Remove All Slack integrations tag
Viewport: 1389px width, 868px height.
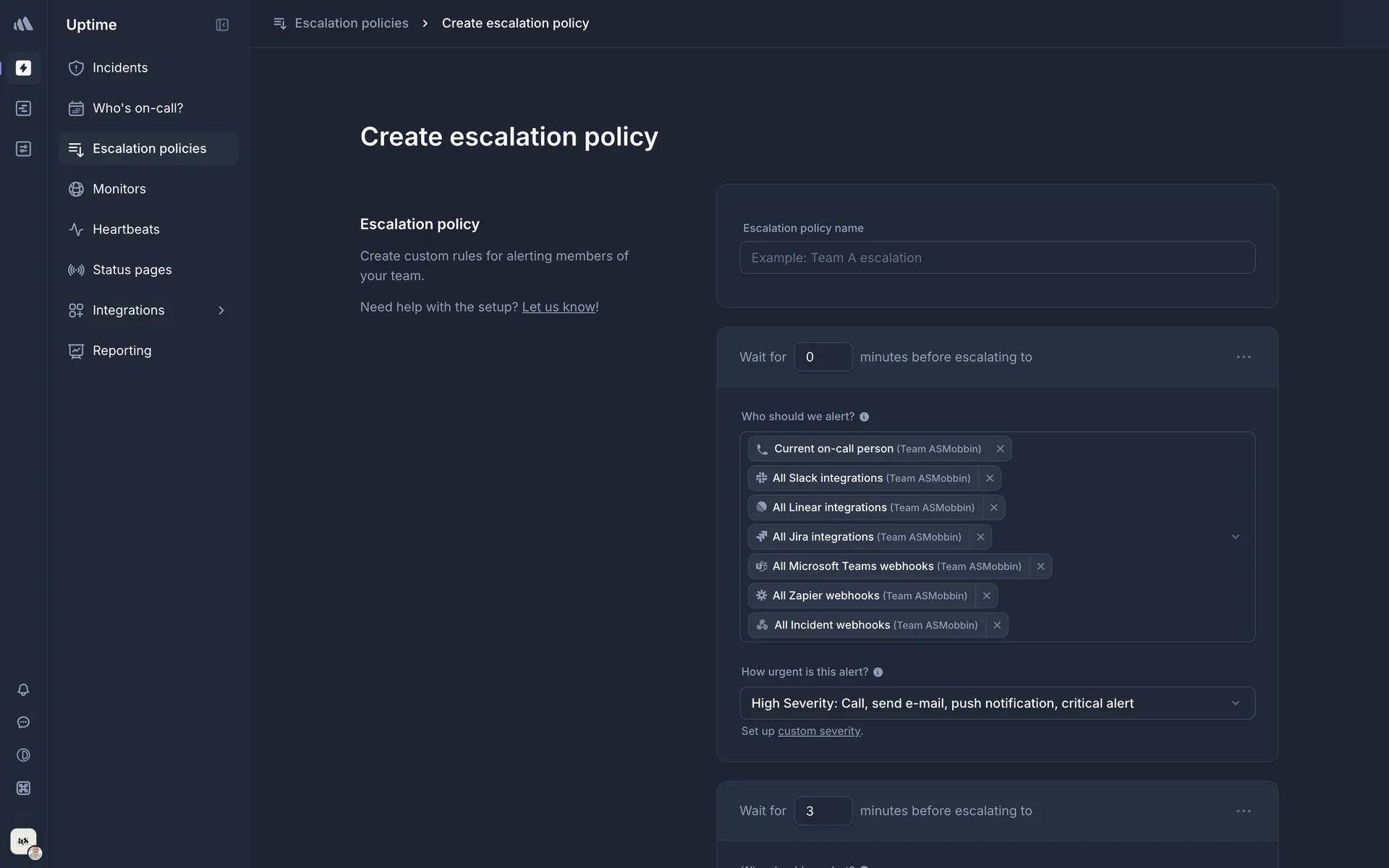pyautogui.click(x=989, y=478)
